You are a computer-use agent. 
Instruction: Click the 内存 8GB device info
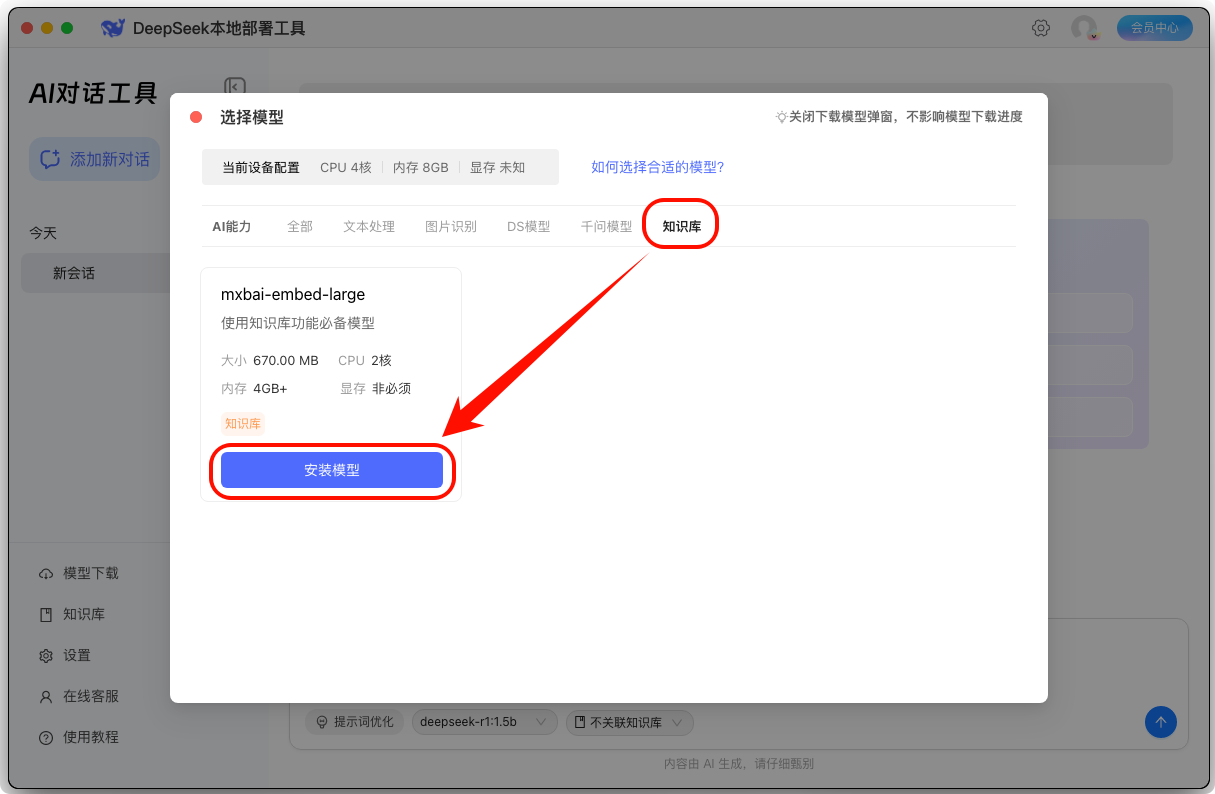point(421,168)
